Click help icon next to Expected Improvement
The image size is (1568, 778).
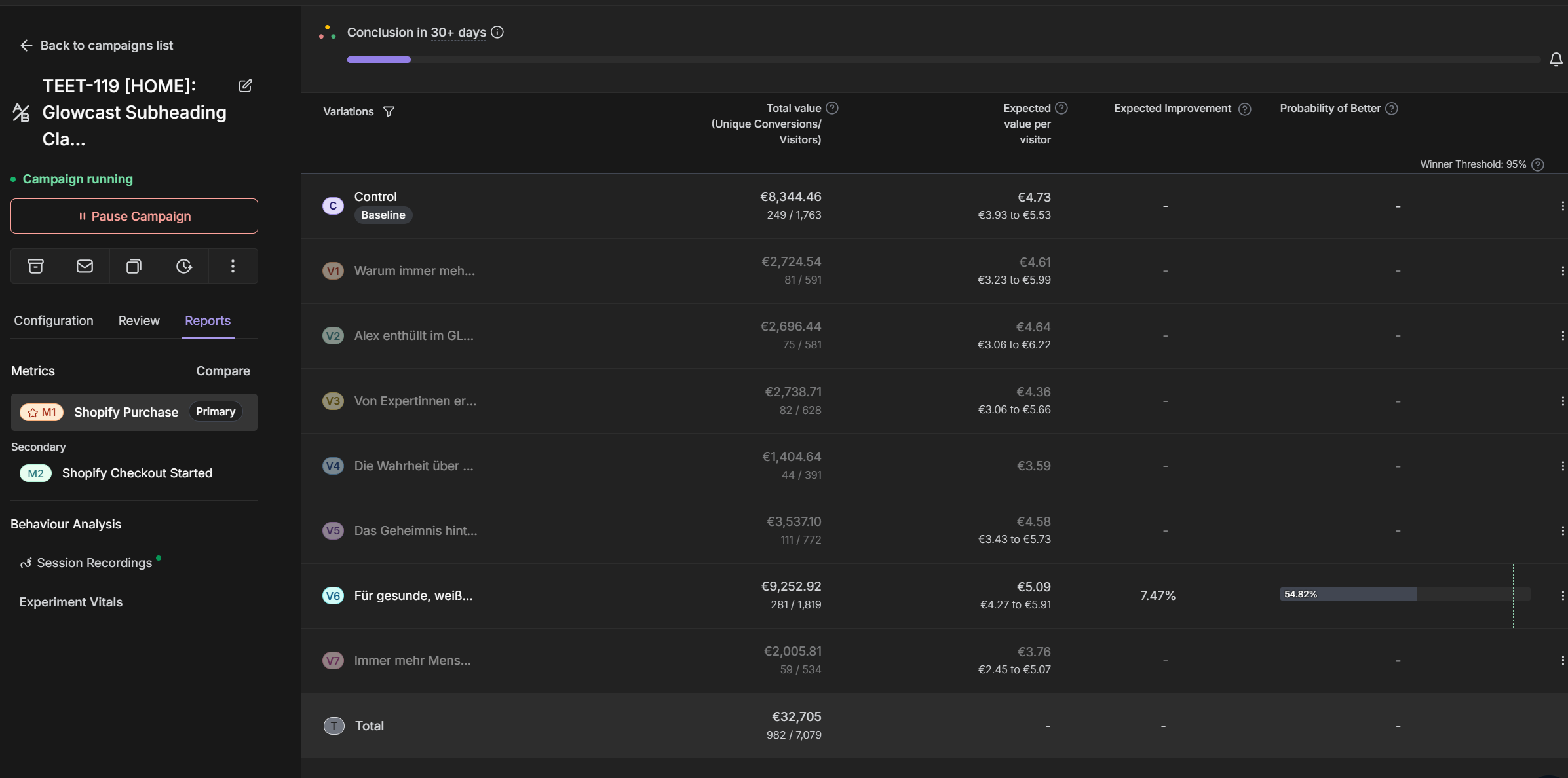click(1244, 109)
